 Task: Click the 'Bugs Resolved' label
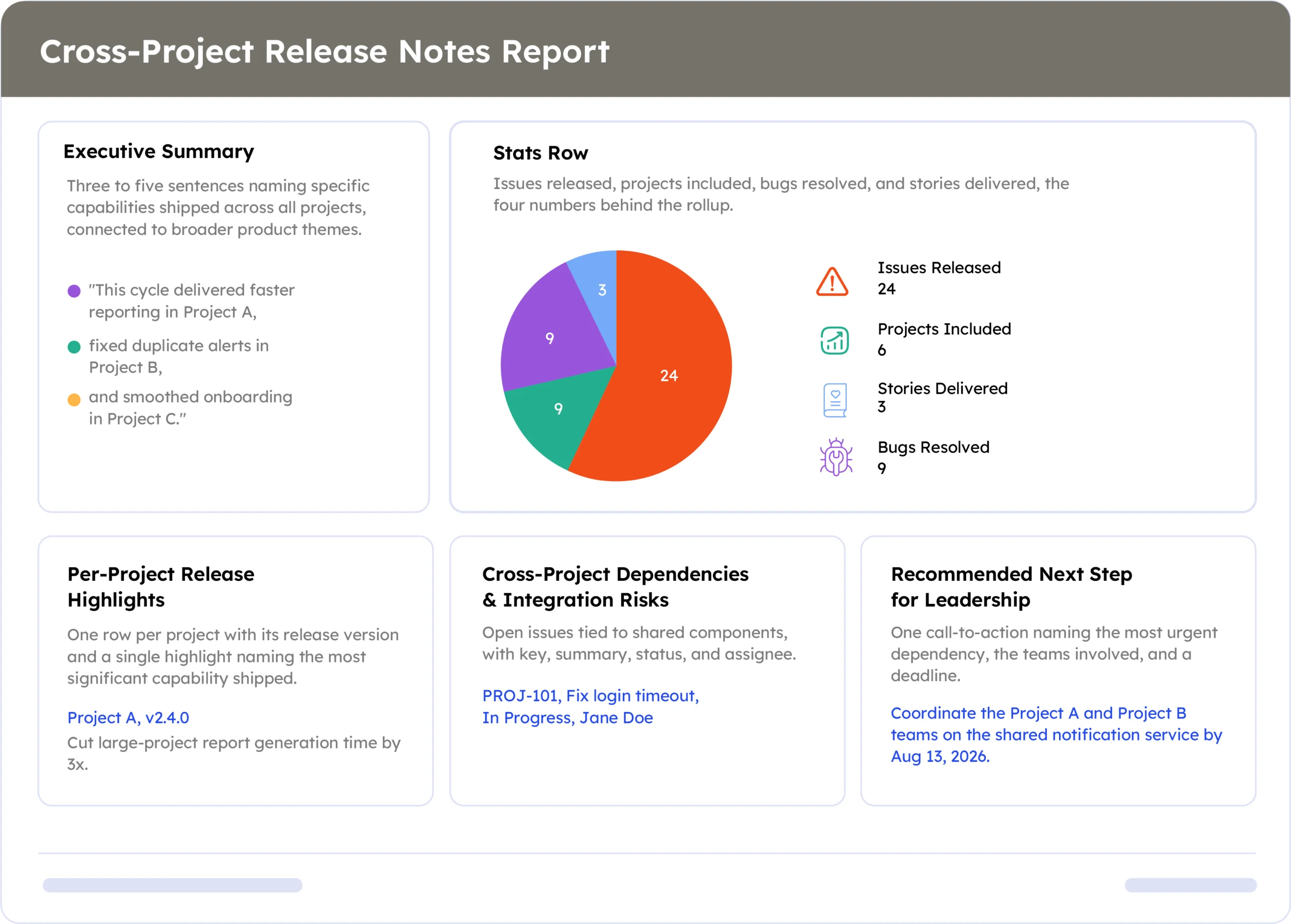point(933,447)
